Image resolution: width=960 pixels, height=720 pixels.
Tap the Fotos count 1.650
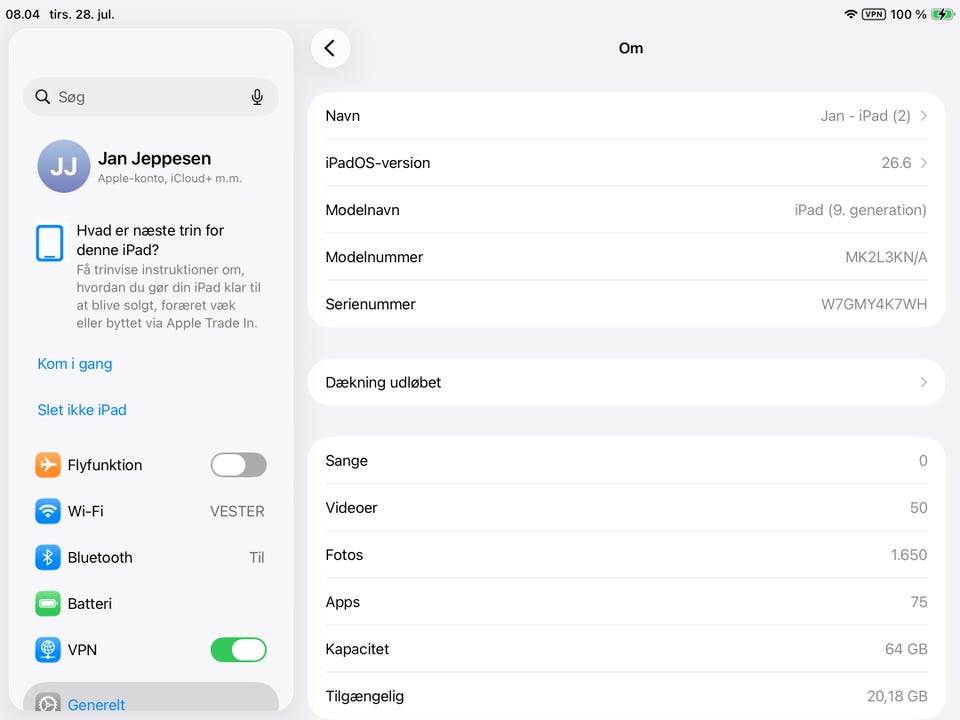point(909,555)
